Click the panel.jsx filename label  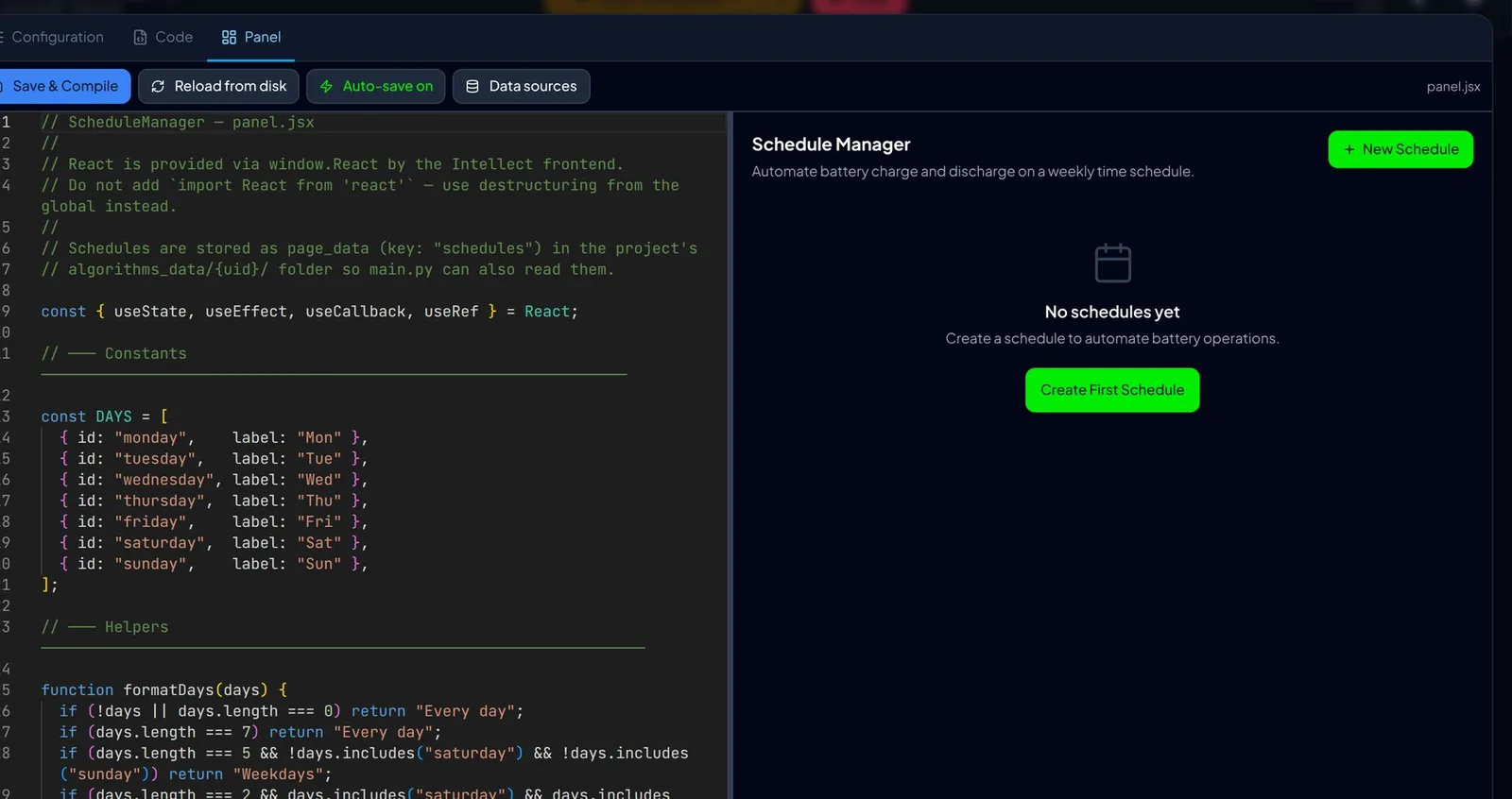click(1453, 87)
